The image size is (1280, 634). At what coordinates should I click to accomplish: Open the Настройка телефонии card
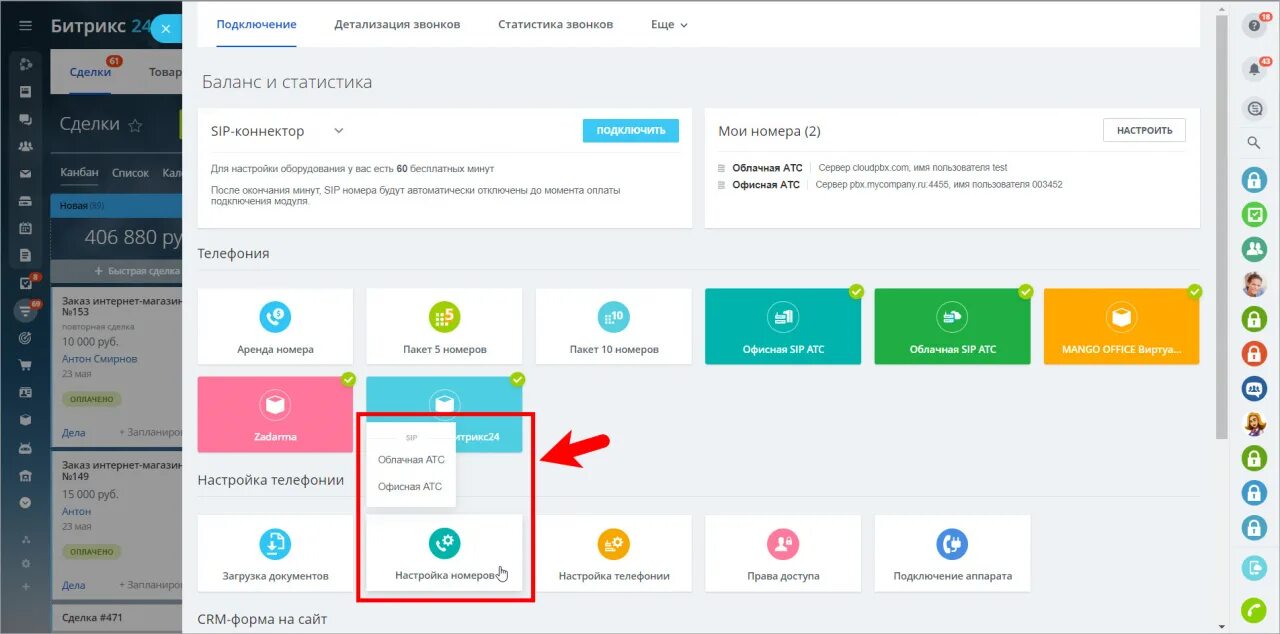click(x=613, y=553)
